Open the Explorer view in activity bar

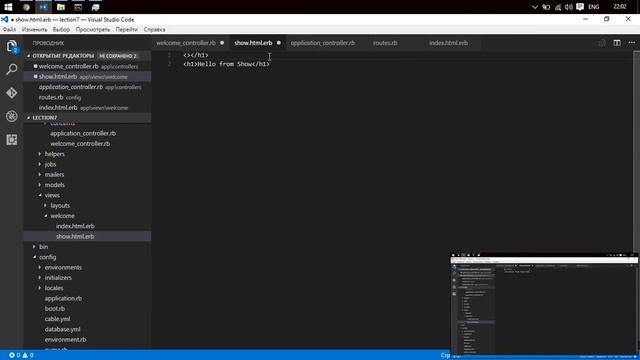click(12, 46)
